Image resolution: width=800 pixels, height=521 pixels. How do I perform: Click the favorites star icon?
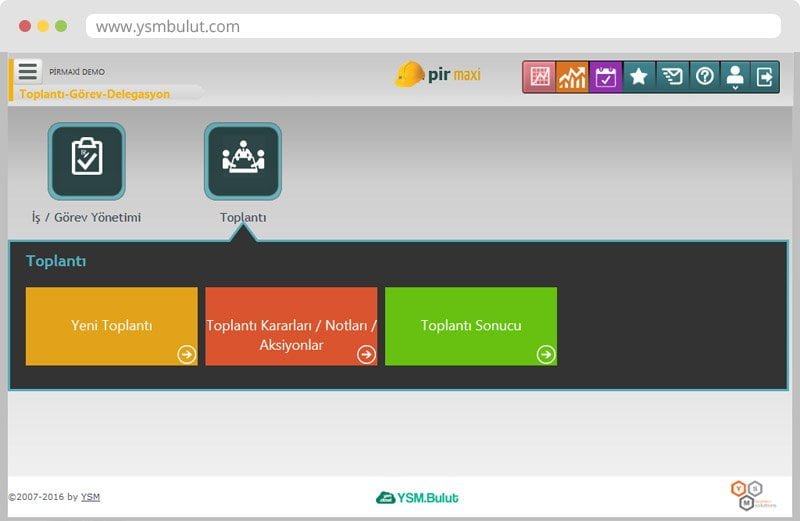pyautogui.click(x=638, y=77)
